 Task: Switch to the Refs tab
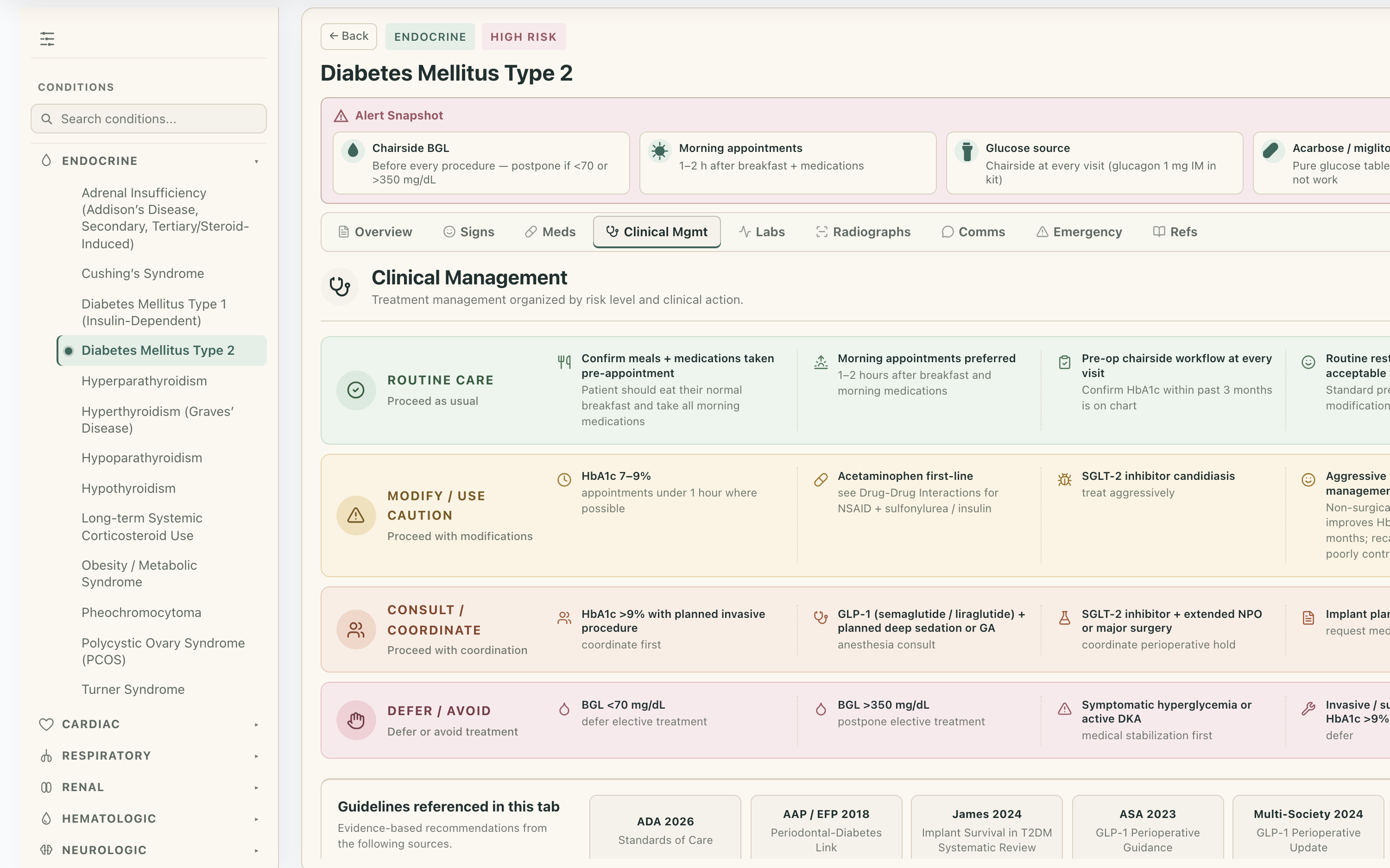coord(1175,232)
